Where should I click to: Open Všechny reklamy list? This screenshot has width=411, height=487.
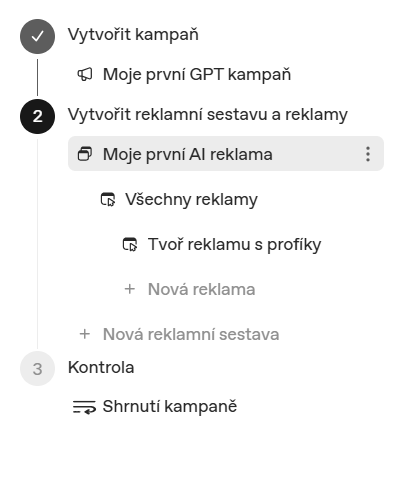tap(191, 200)
